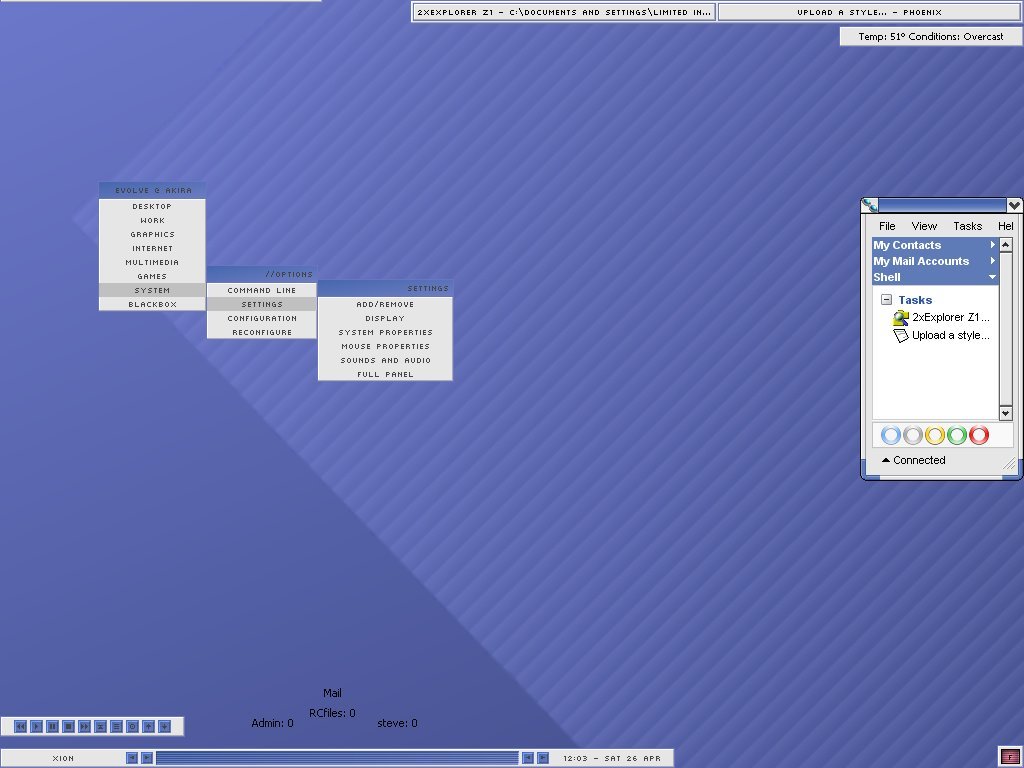Select the green status ring
Screen dimensions: 1024x768
click(957, 435)
